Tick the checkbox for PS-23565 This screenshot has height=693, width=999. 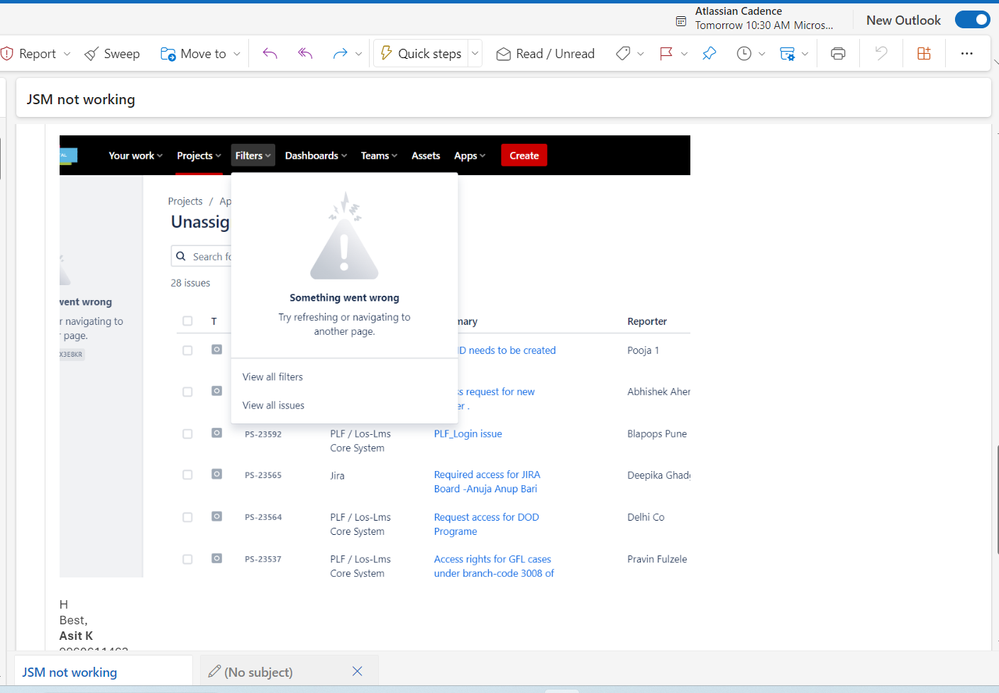[x=187, y=475]
